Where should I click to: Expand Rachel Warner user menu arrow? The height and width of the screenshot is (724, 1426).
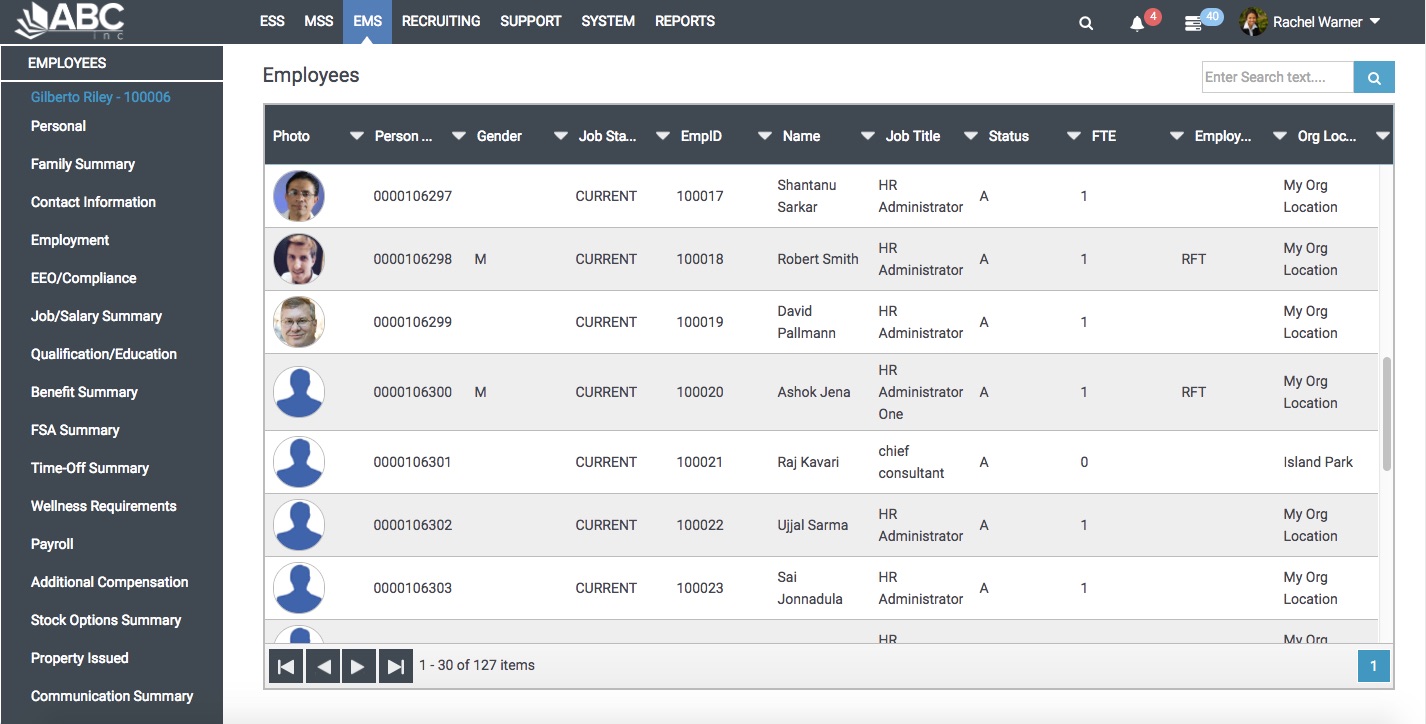tap(1375, 21)
